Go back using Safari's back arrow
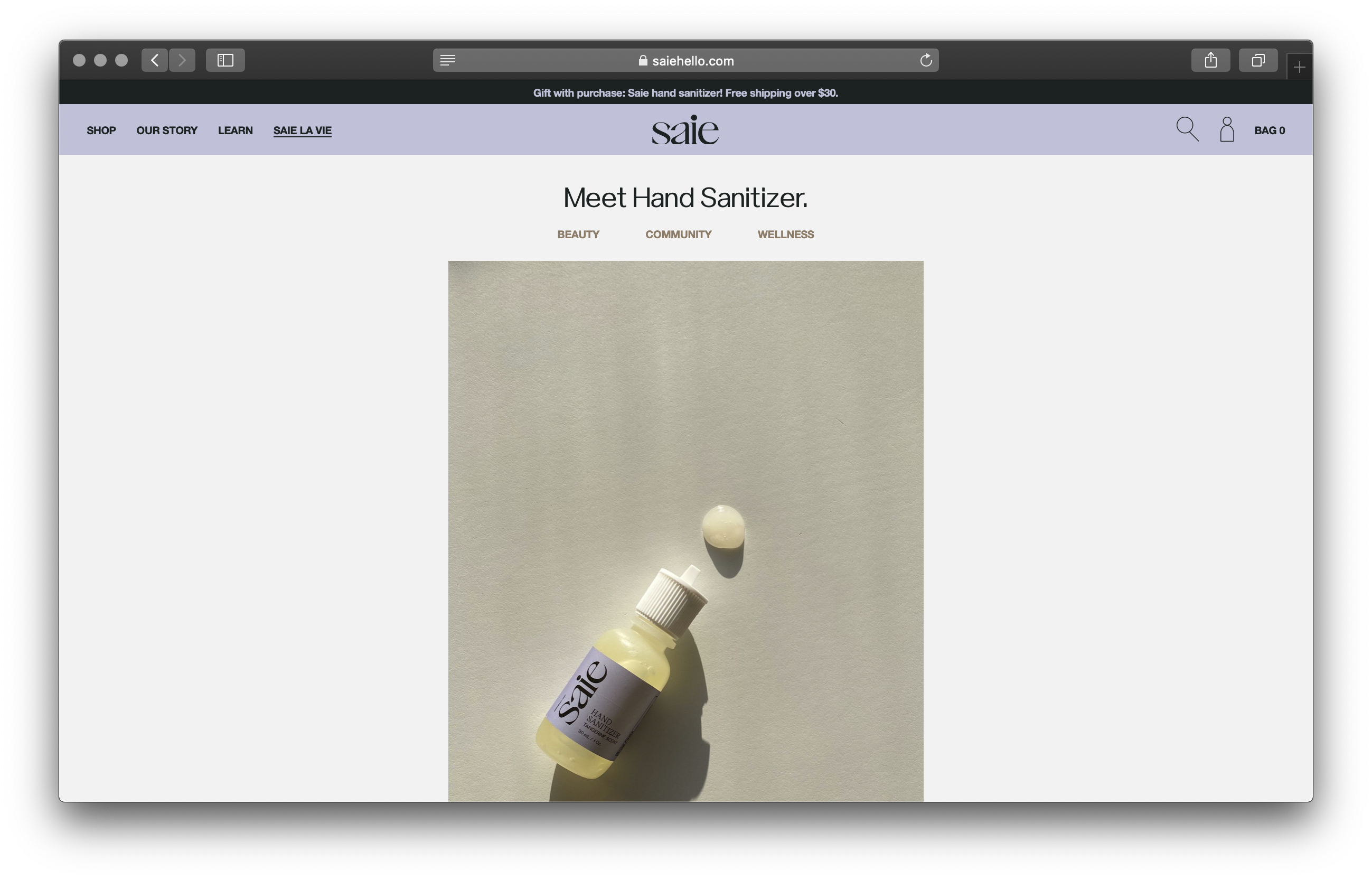Image resolution: width=1372 pixels, height=880 pixels. [x=154, y=60]
